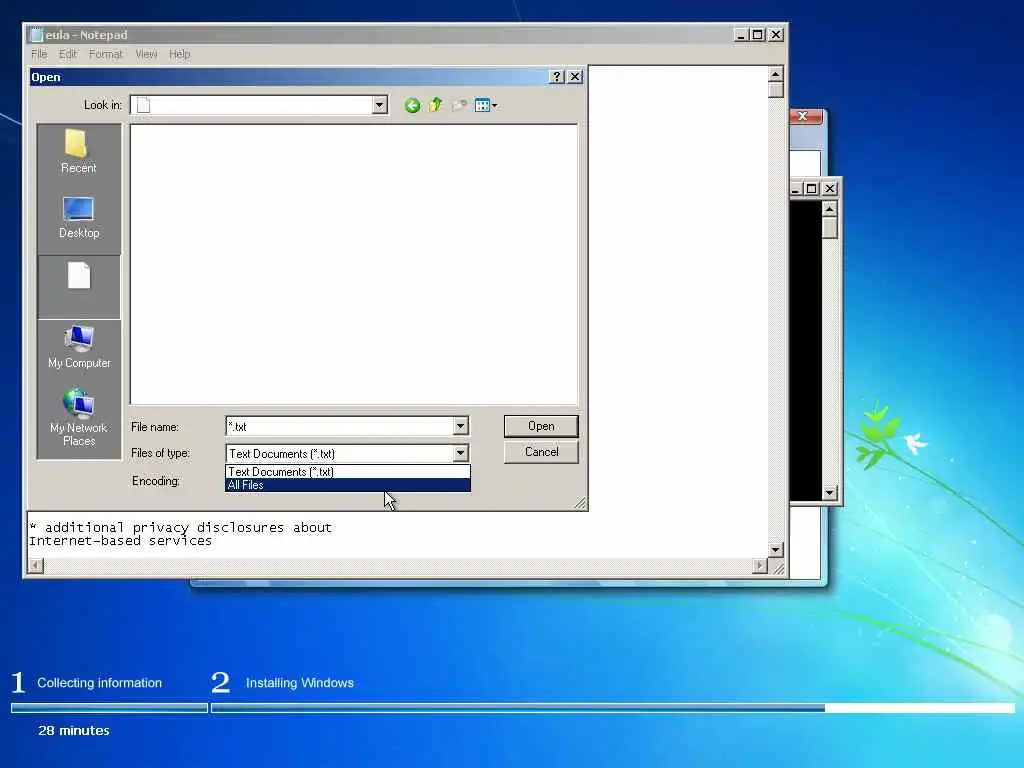Maximize the black console window
Viewport: 1024px width, 768px height.
[812, 189]
